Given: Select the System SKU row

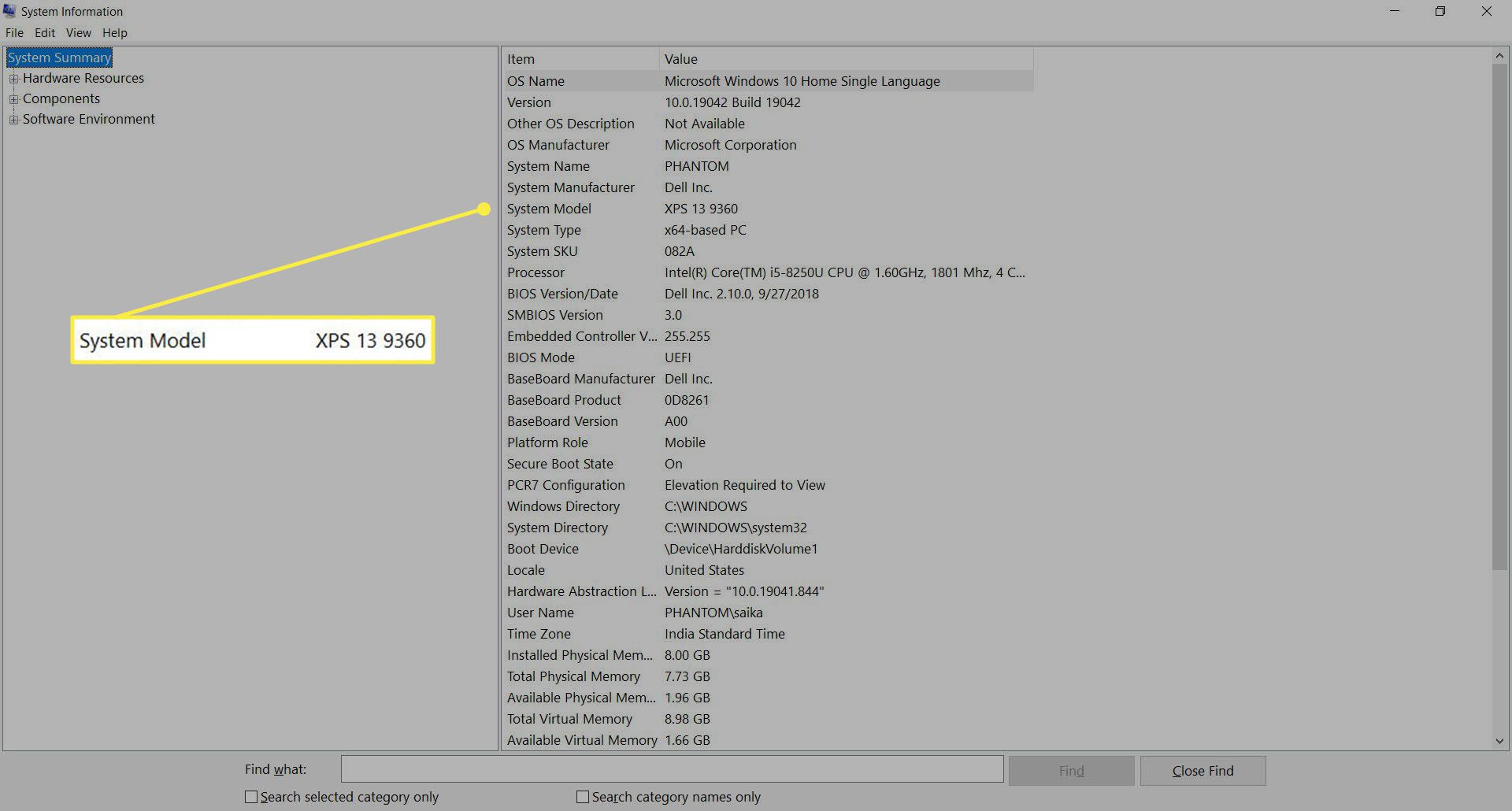Looking at the screenshot, I should click(x=768, y=251).
